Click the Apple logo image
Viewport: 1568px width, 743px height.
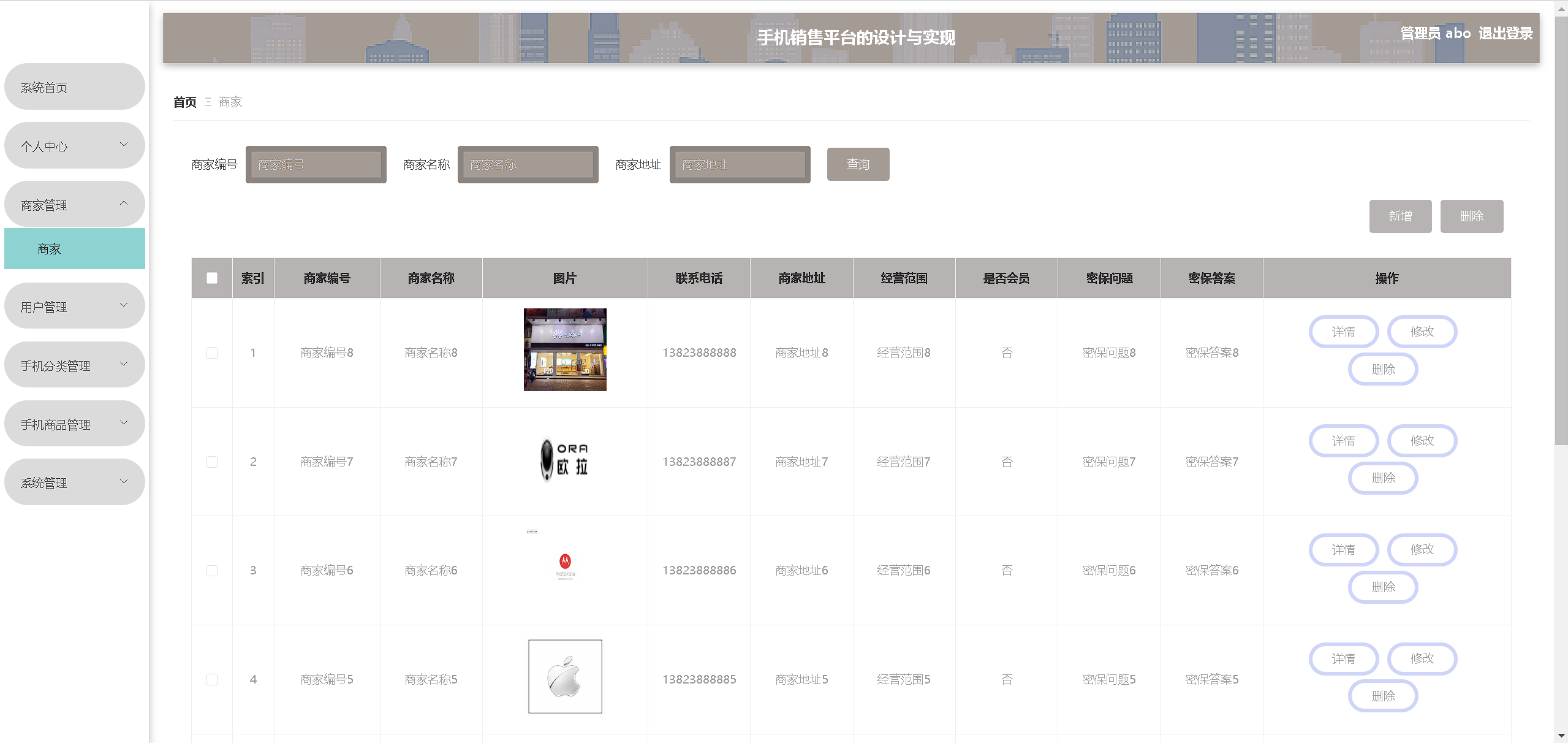(x=564, y=676)
